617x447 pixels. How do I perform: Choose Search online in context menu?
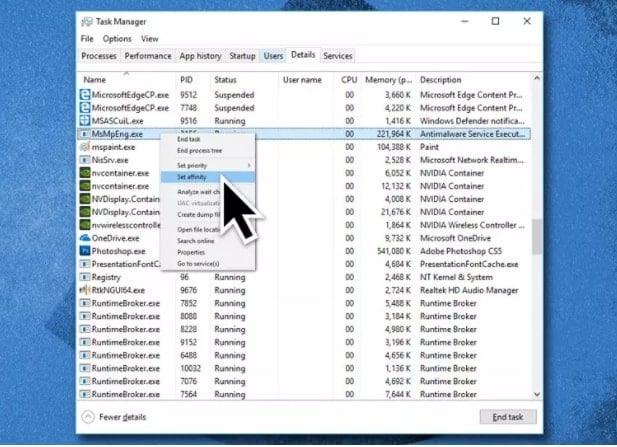(x=208, y=241)
